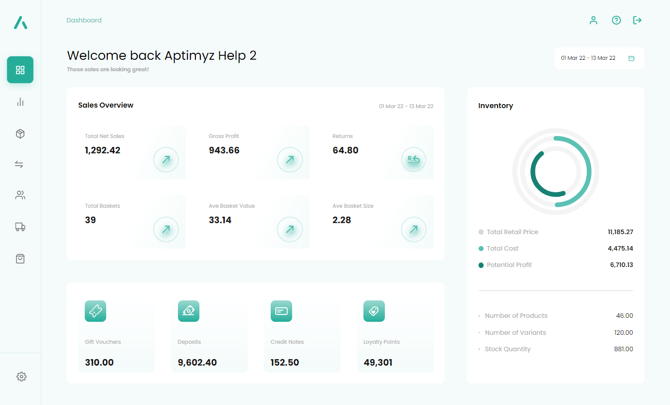The width and height of the screenshot is (670, 405).
Task: Click the Aptimyz logo in sidebar
Action: [x=20, y=22]
